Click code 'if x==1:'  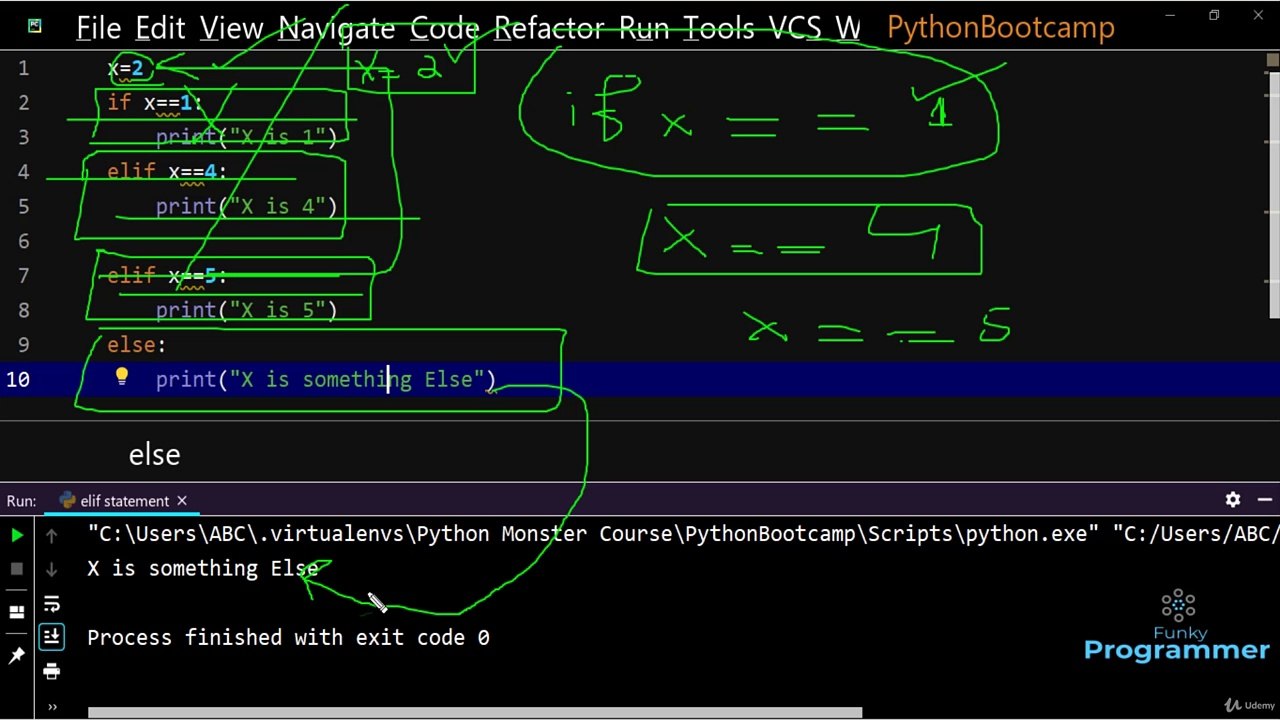pos(155,103)
